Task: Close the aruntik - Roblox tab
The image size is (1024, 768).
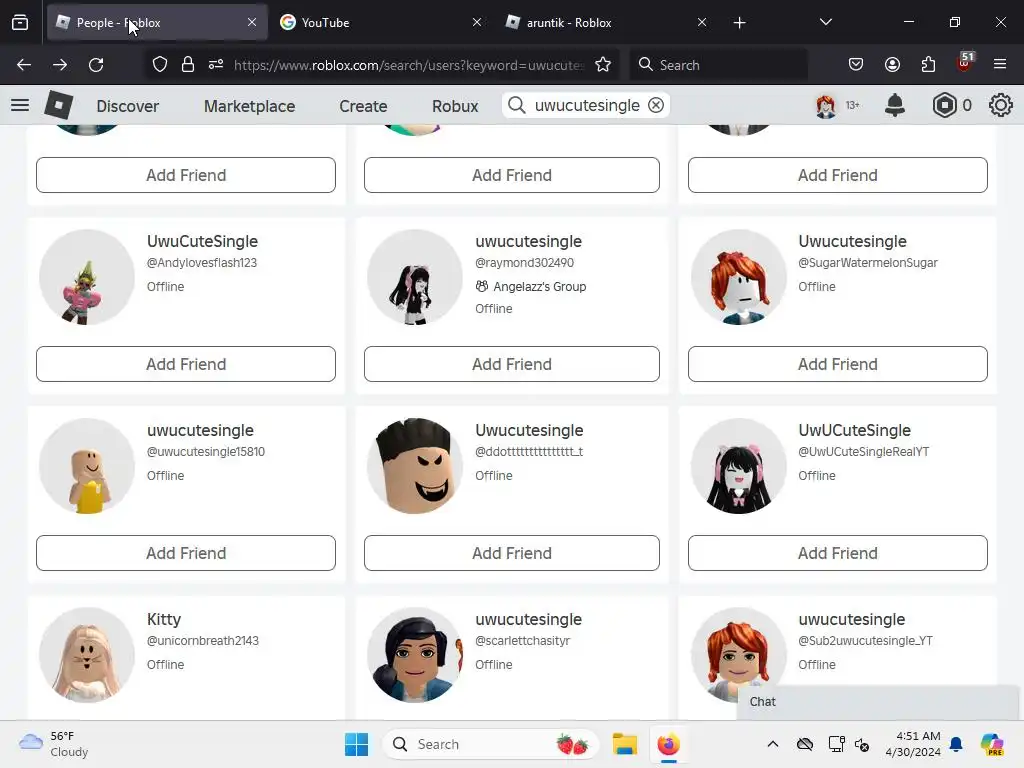Action: coord(702,22)
